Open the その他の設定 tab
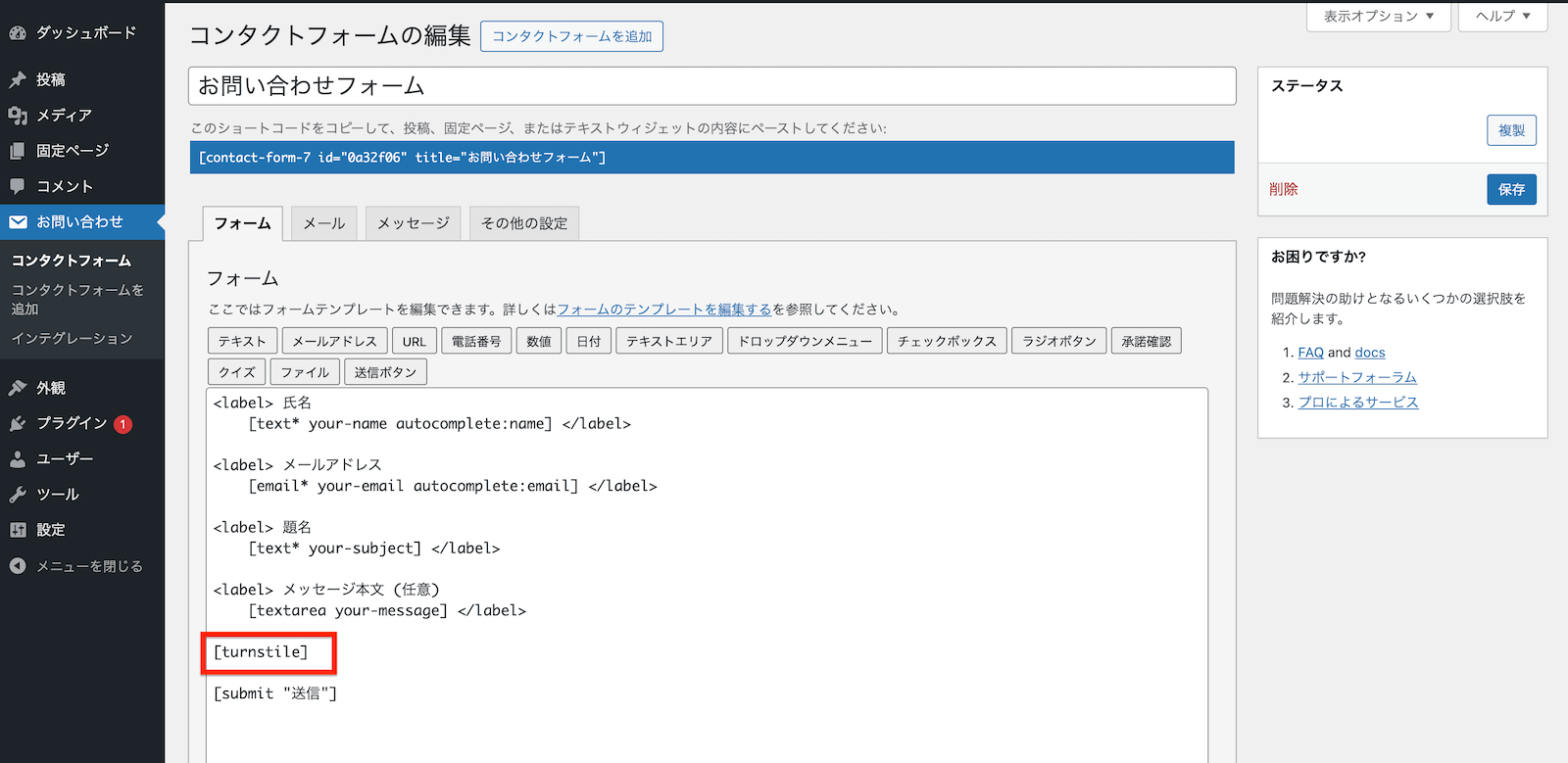Viewport: 1568px width, 763px height. click(524, 223)
